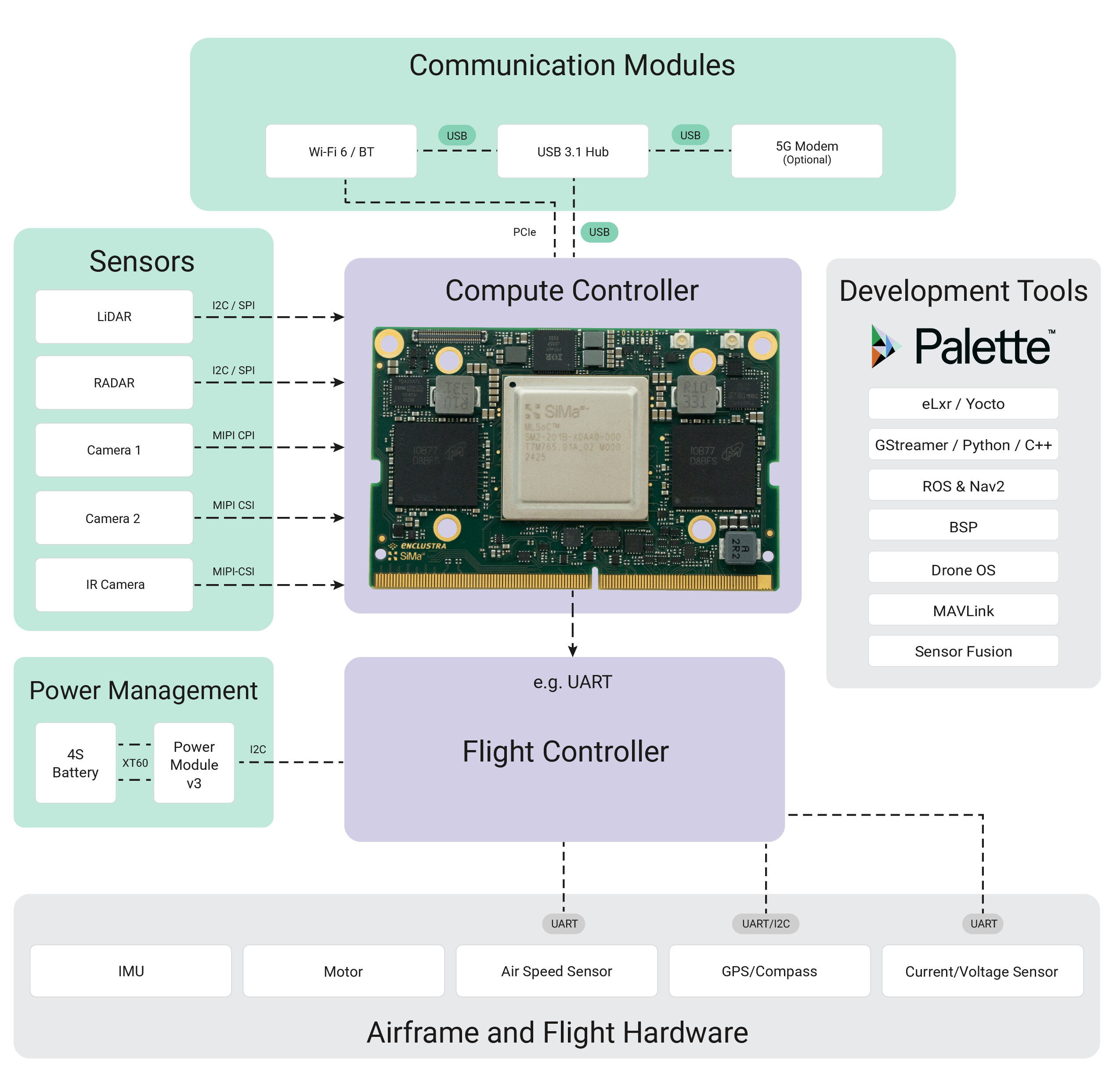This screenshot has width=1120, height=1090.
Task: Click the Sensors heading
Action: 143,262
